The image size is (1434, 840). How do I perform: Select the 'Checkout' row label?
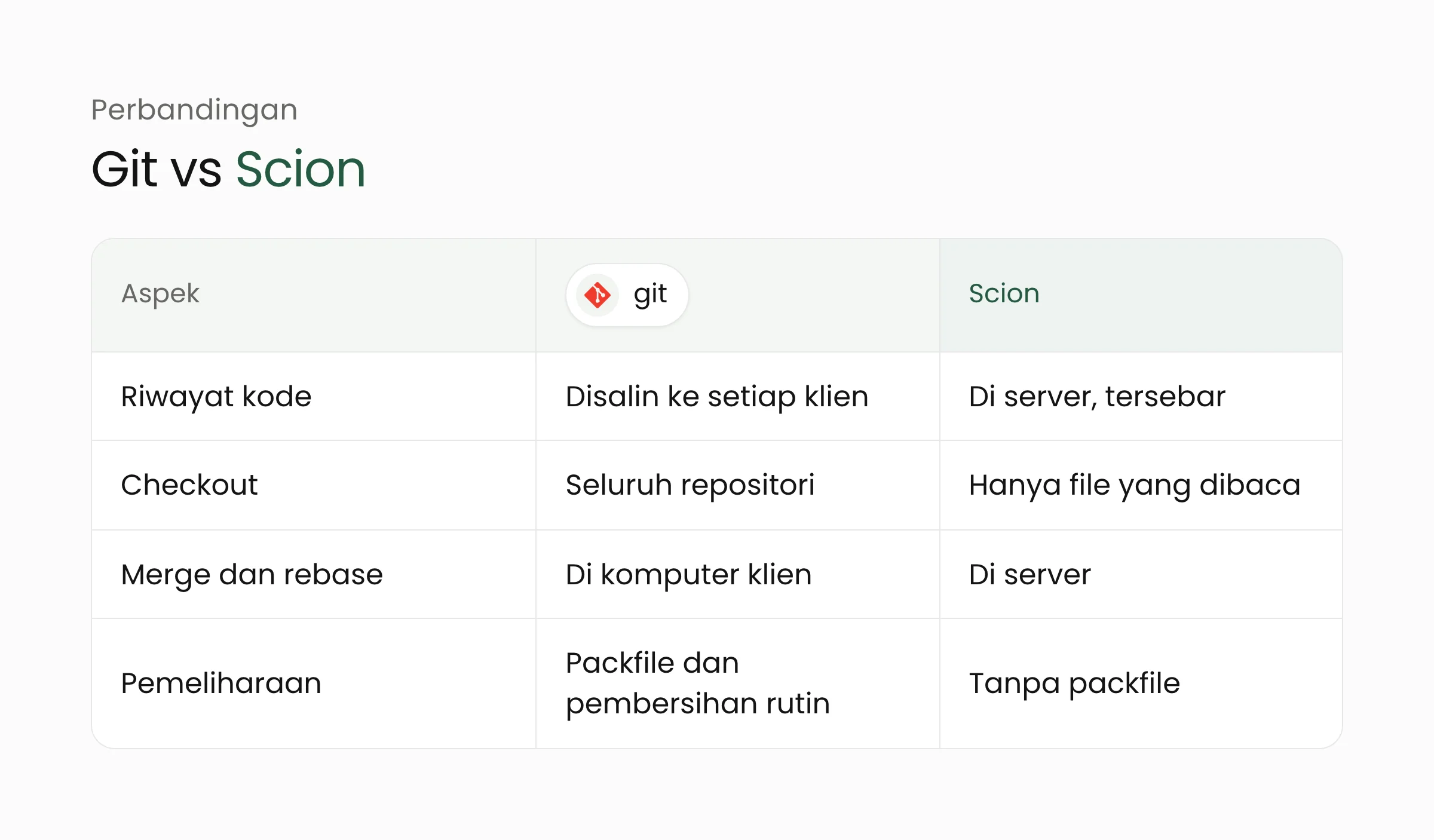coord(189,485)
